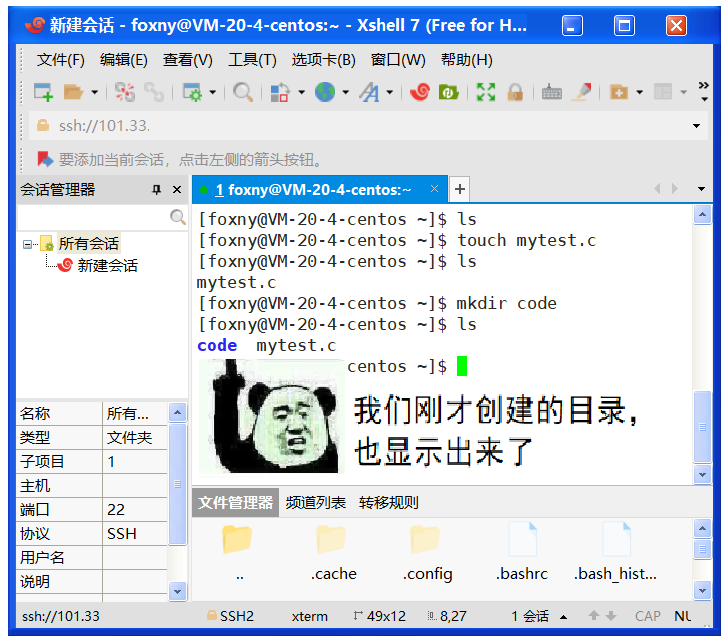Close the foxny@VM-20-4-centos tab
This screenshot has width=726, height=639.
[x=434, y=188]
